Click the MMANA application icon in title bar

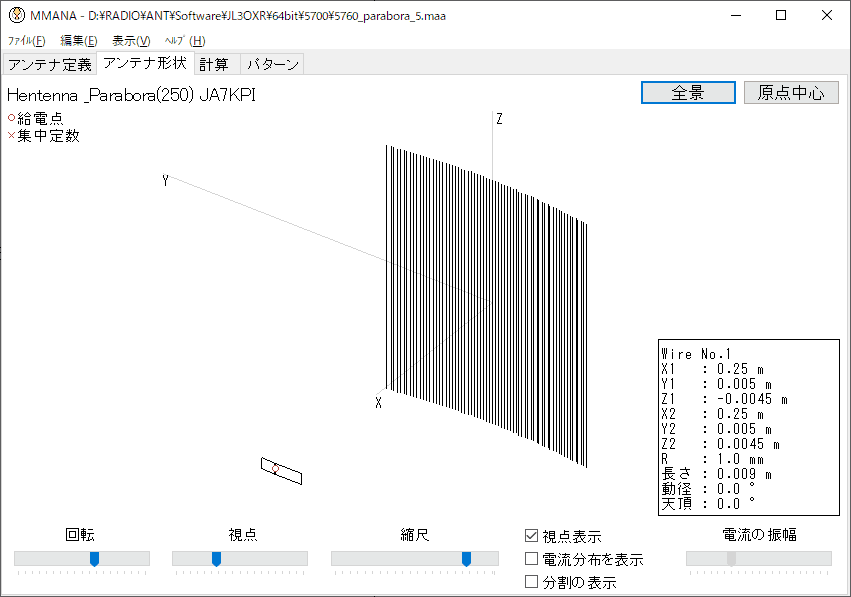pos(15,15)
